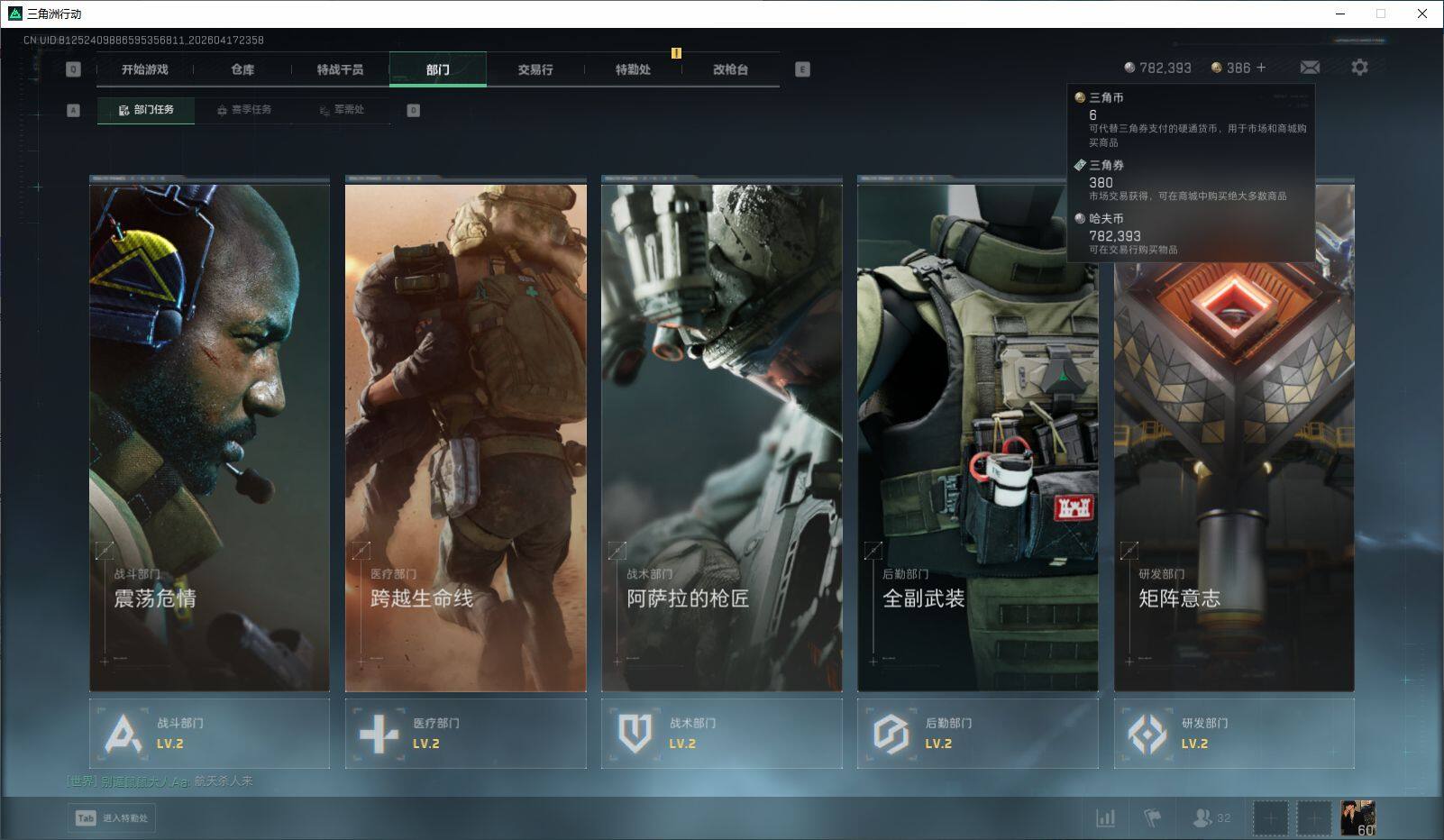Click the second empty squad slot plus
Screen dimensions: 1444x840
1314,818
